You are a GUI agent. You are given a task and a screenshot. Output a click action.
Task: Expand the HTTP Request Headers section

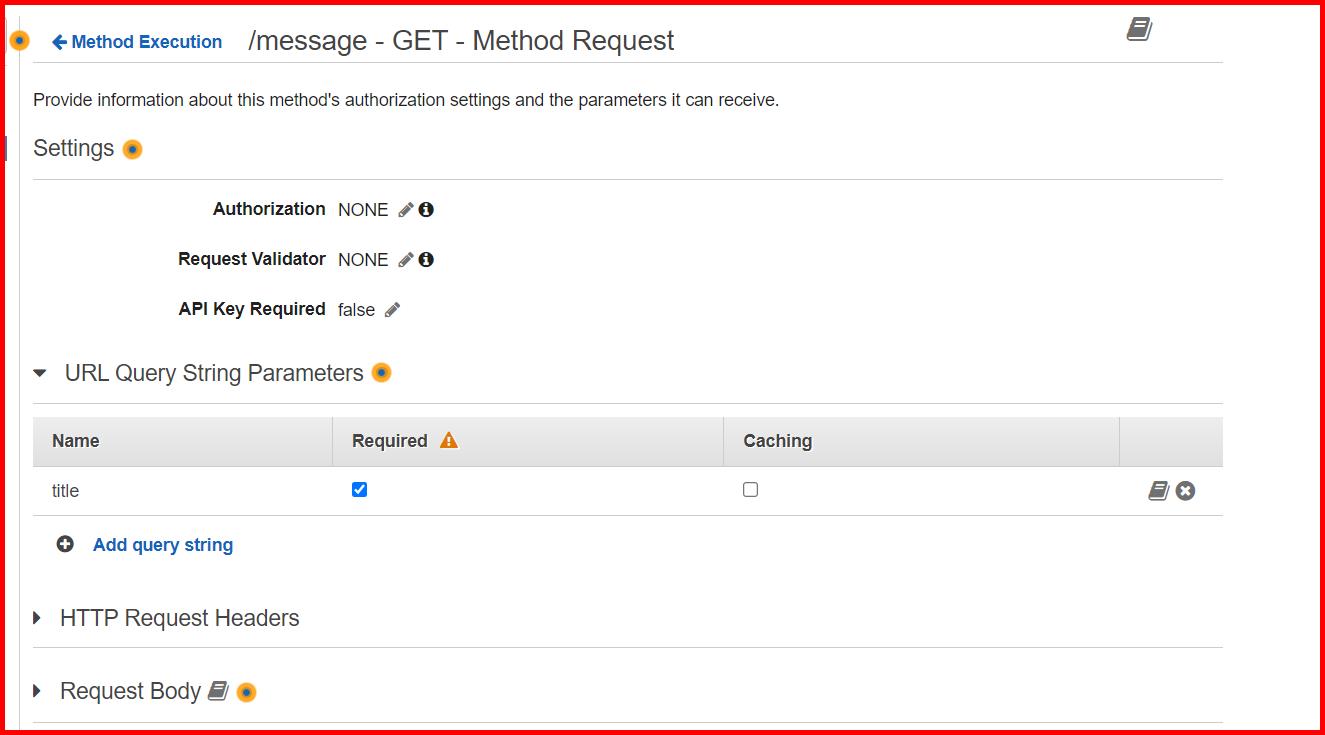tap(38, 618)
